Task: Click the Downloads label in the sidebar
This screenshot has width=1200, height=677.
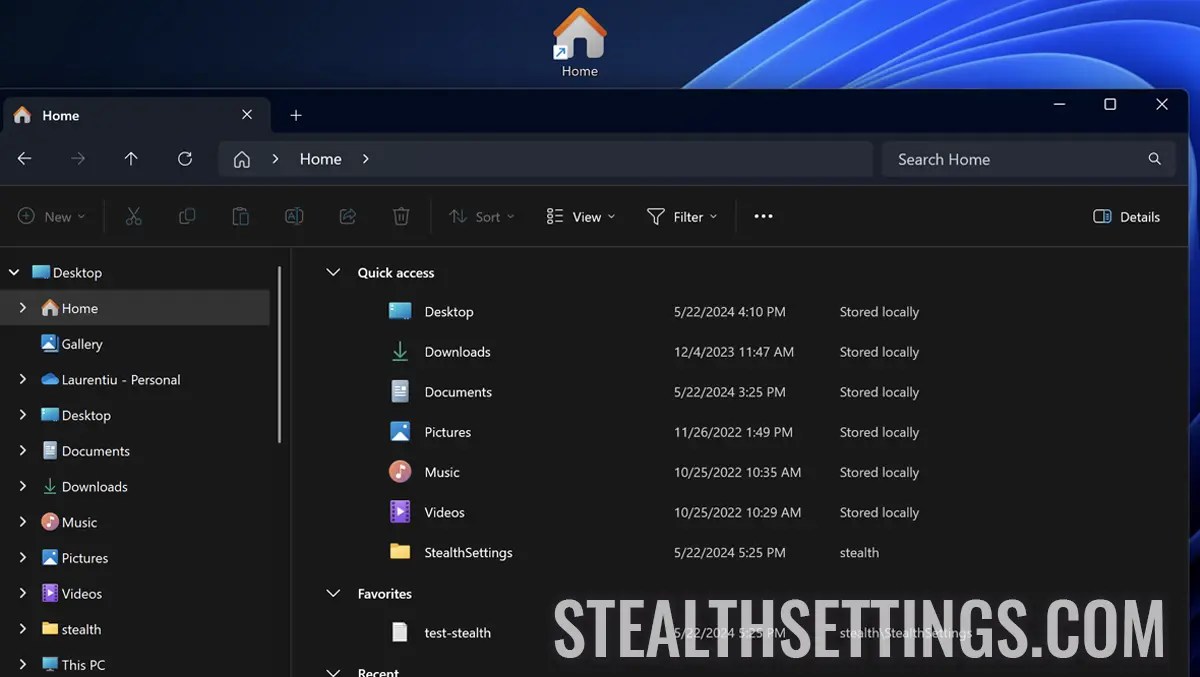Action: coord(95,487)
